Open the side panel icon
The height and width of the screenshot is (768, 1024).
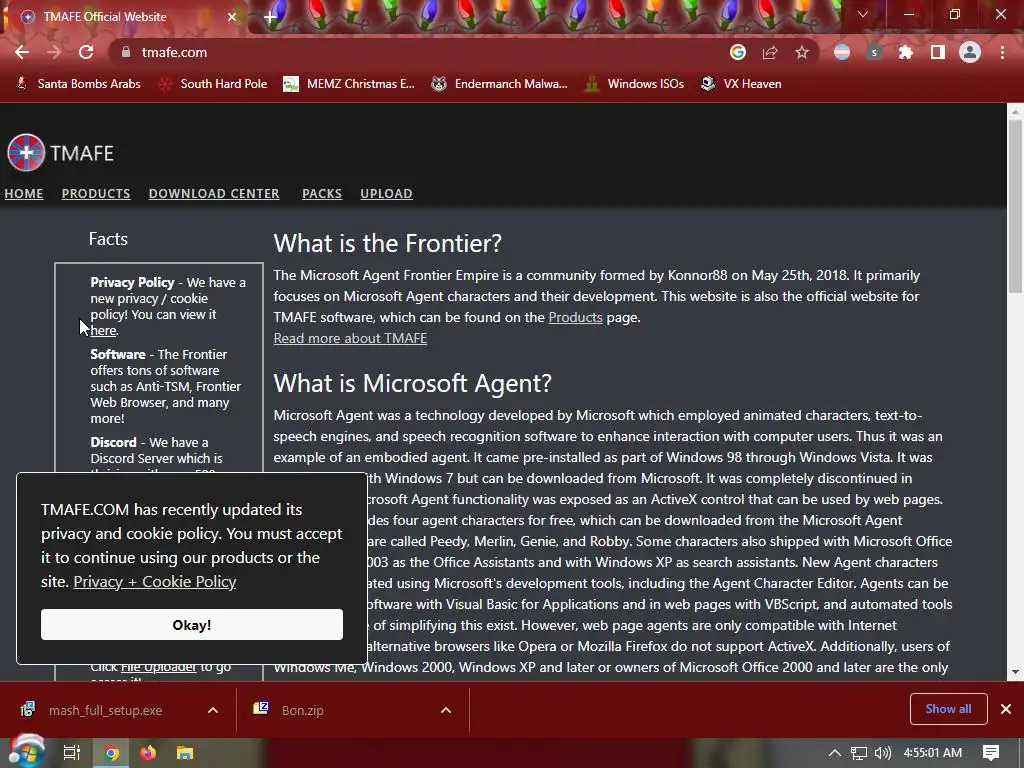coord(938,52)
